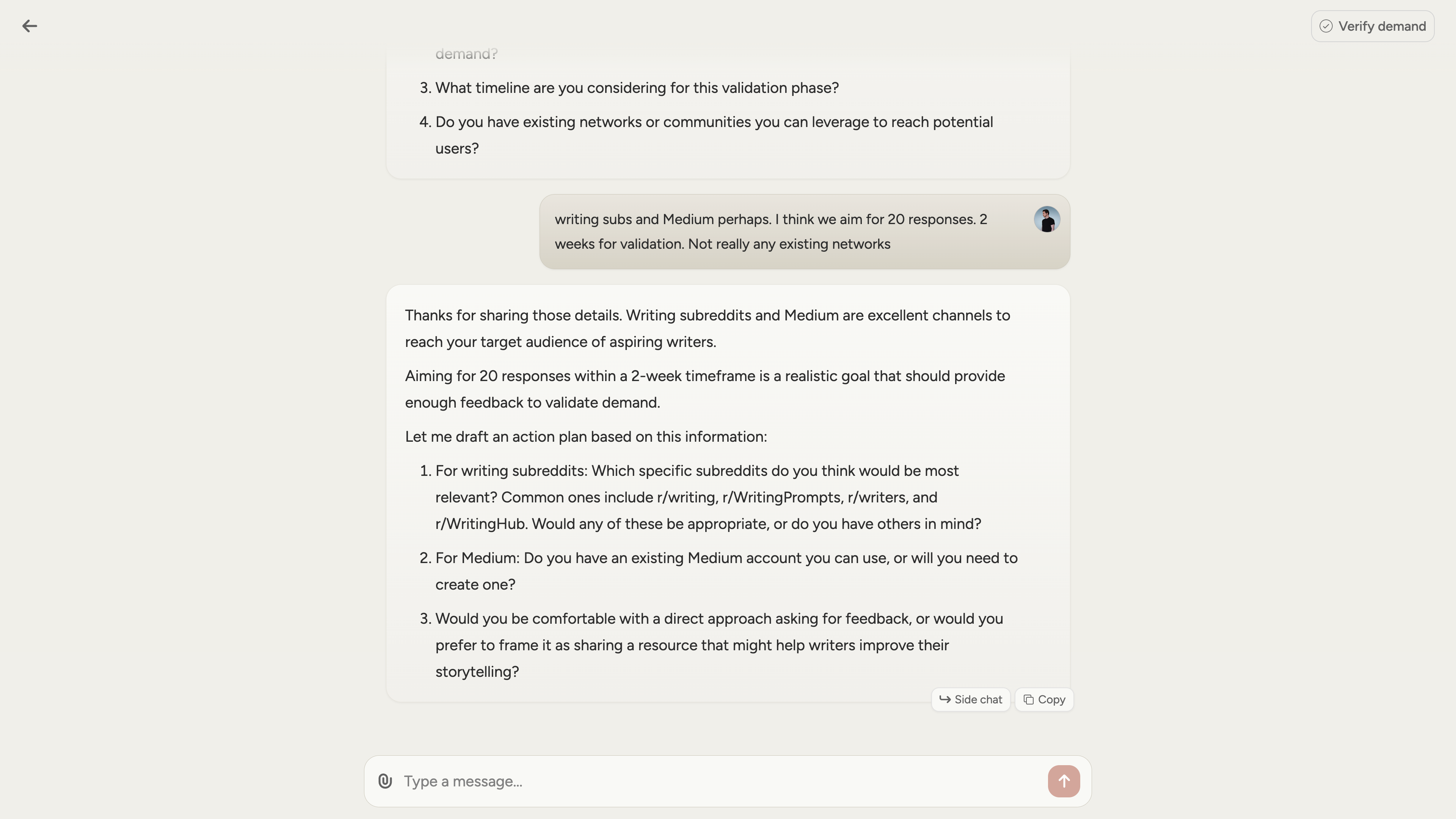The height and width of the screenshot is (819, 1456).
Task: Click the 'For writing subreddits' list item
Action: point(708,497)
